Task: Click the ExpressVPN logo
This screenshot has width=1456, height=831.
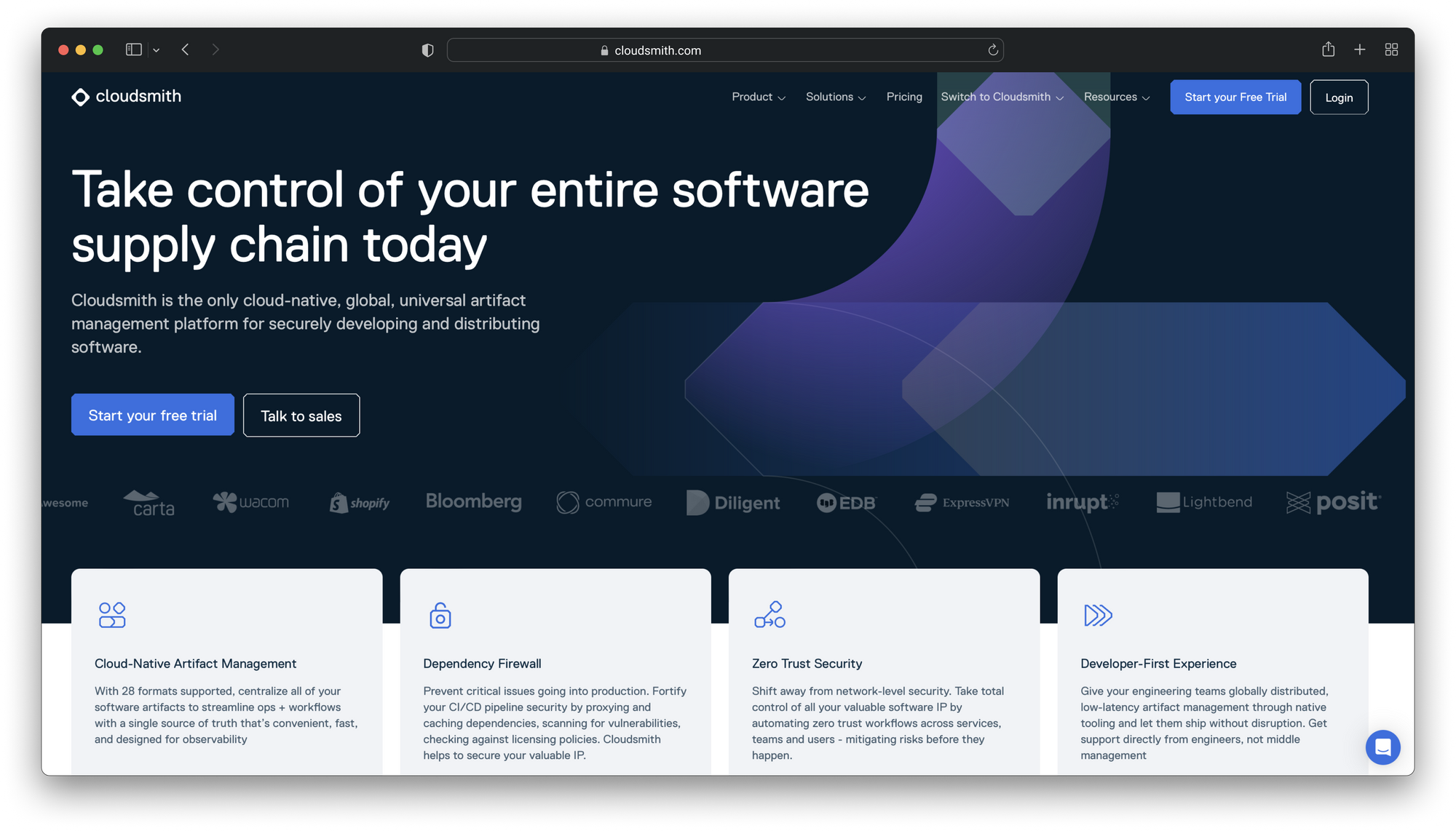Action: pos(962,502)
